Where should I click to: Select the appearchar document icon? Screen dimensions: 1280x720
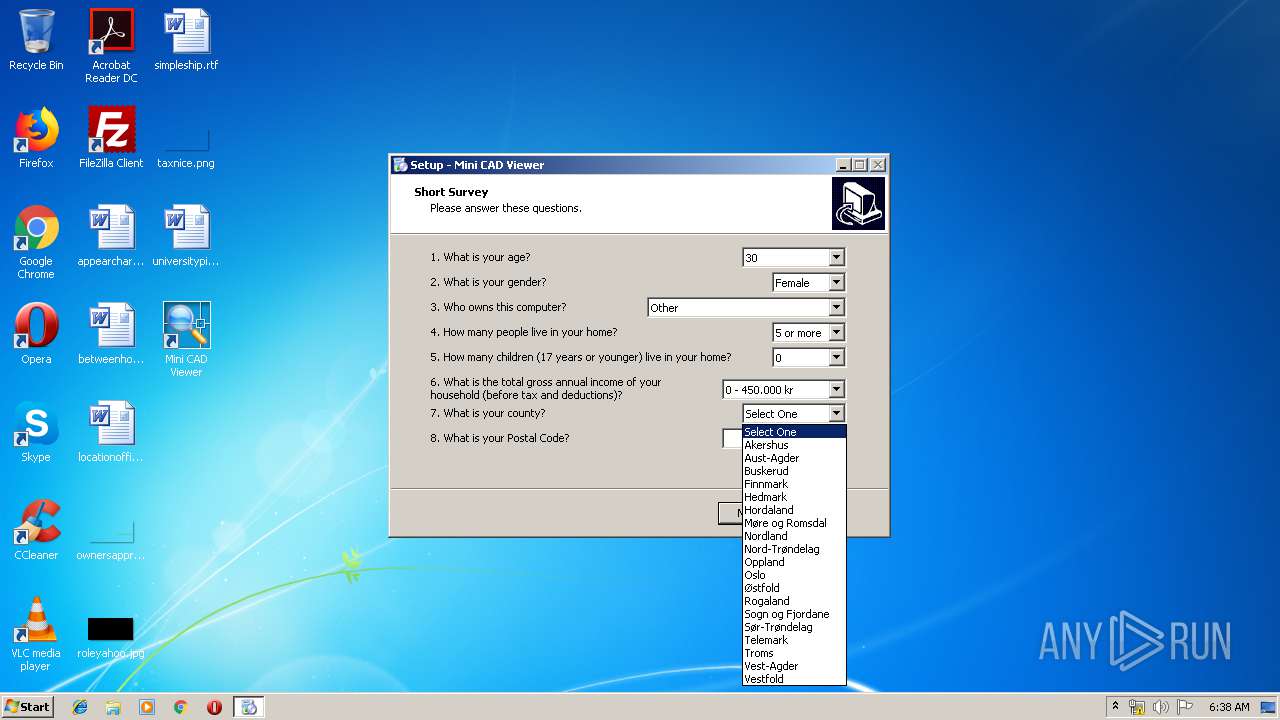111,236
